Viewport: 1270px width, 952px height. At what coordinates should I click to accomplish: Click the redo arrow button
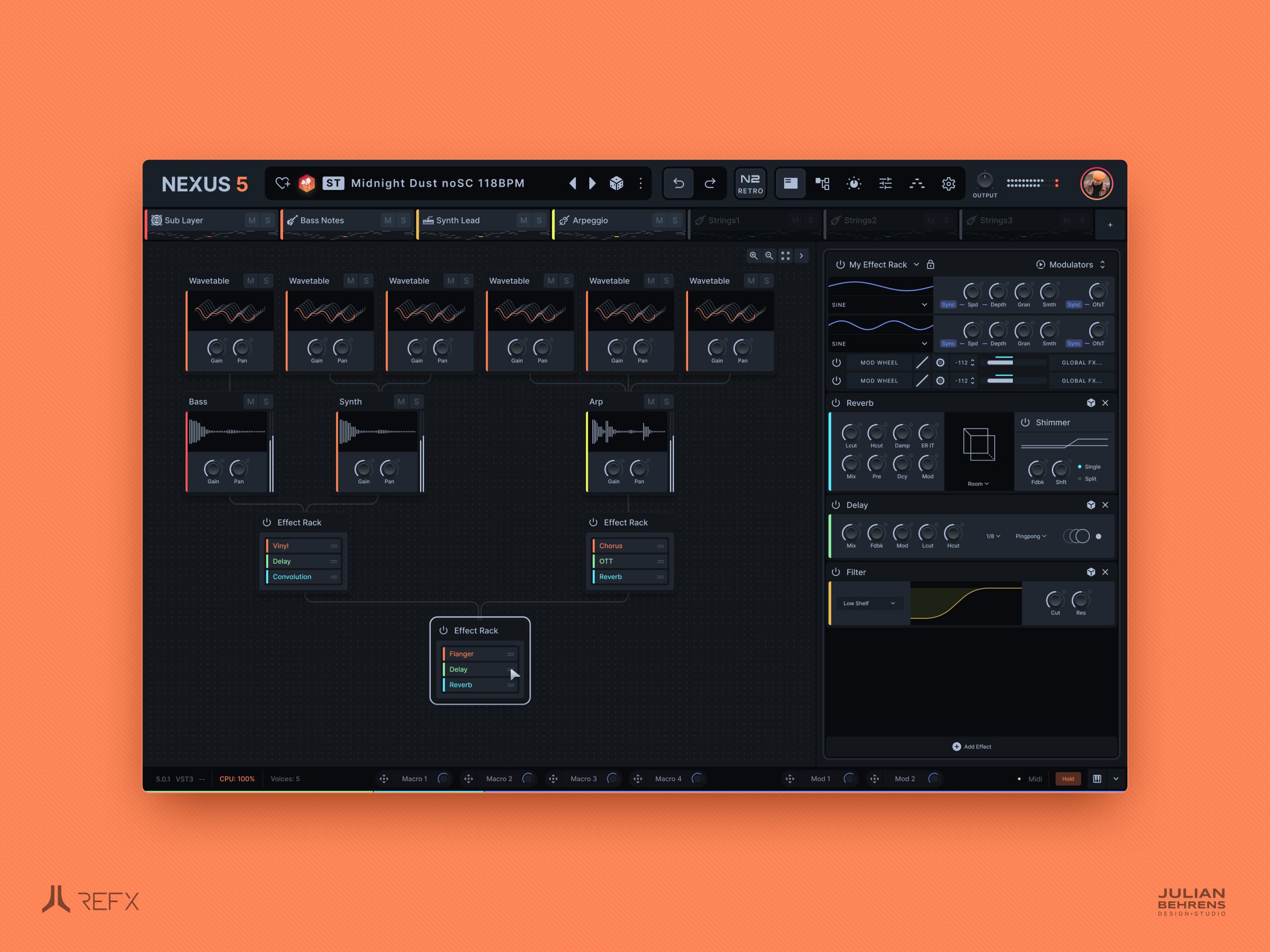tap(710, 183)
